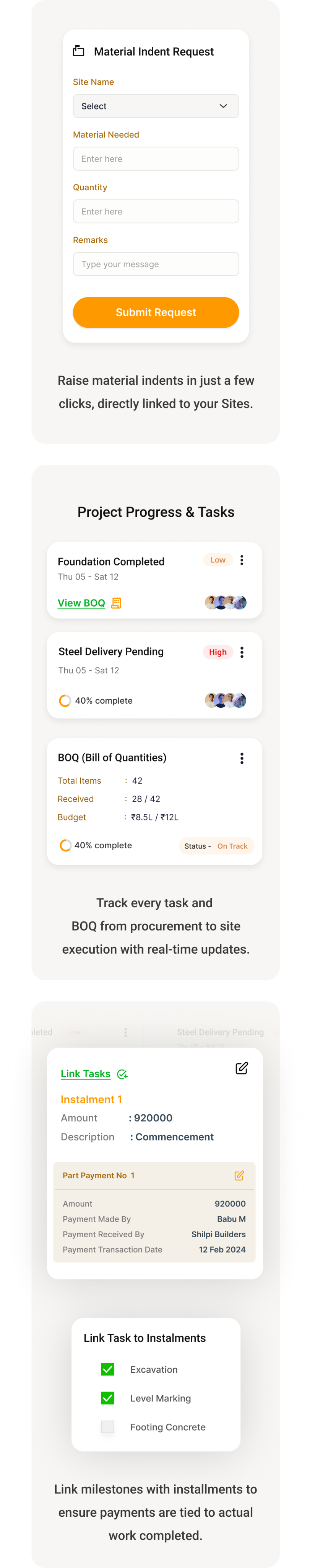Click the Steel Delivery 40% complete progress ring
This screenshot has width=310, height=1568.
pos(65,701)
